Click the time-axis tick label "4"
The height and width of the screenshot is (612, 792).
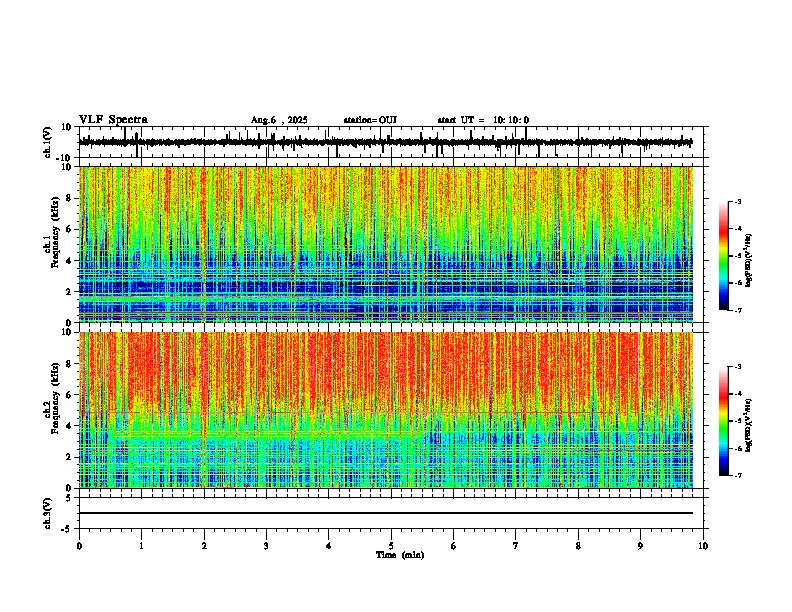pyautogui.click(x=328, y=546)
